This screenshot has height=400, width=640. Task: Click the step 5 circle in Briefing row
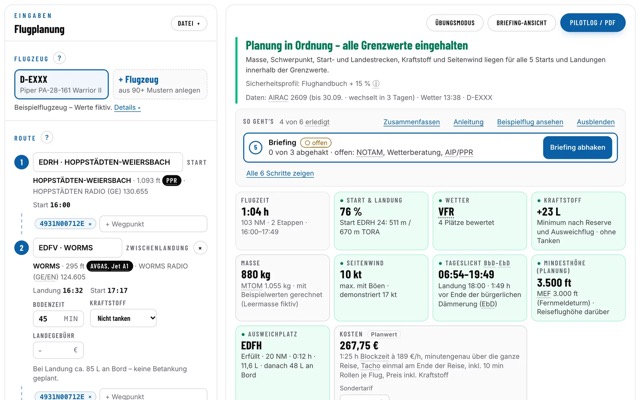click(x=256, y=147)
